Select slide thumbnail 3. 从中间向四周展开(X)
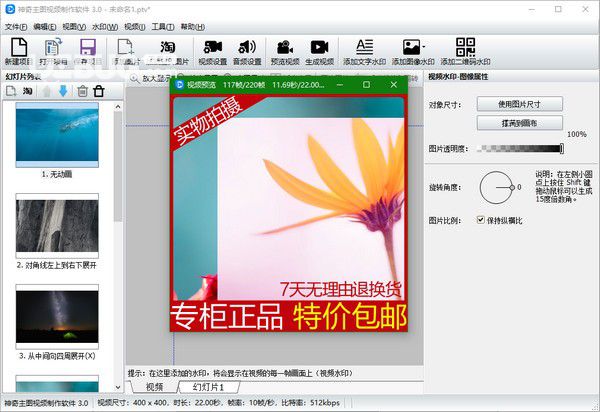The width and height of the screenshot is (600, 412). coord(57,317)
